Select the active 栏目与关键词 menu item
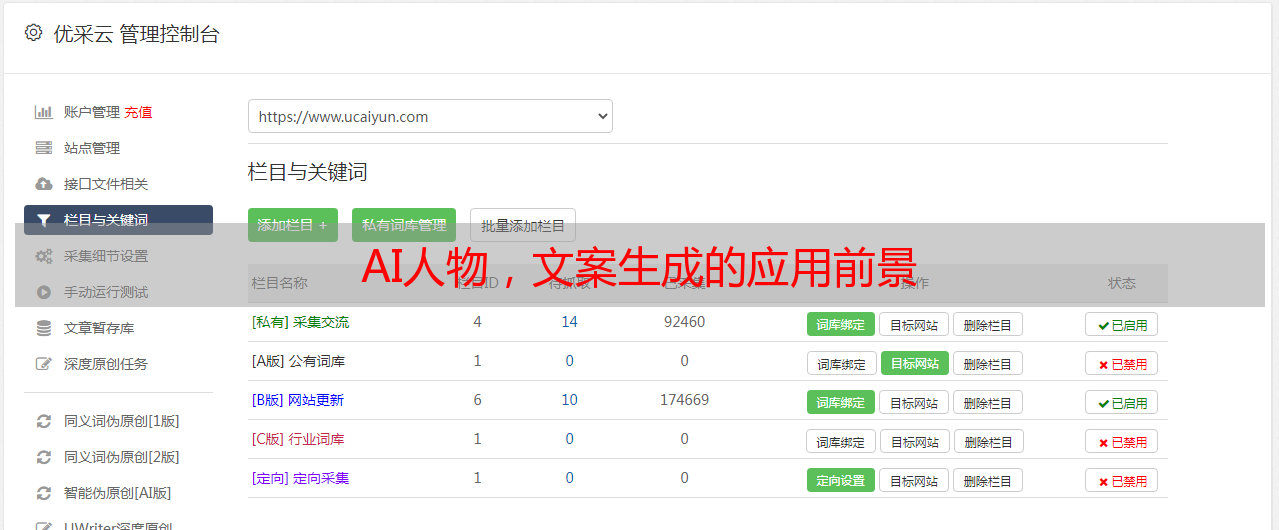The image size is (1279, 530). 118,220
